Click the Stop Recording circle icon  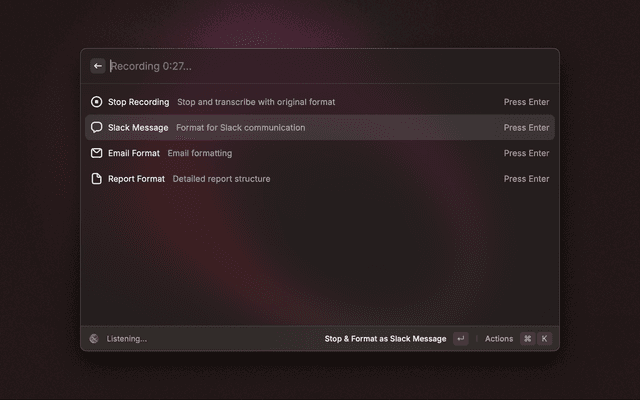[x=97, y=102]
